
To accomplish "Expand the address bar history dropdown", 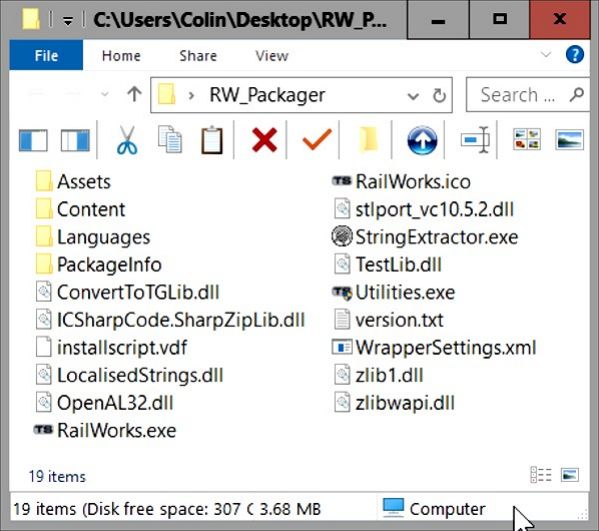I will 413,96.
